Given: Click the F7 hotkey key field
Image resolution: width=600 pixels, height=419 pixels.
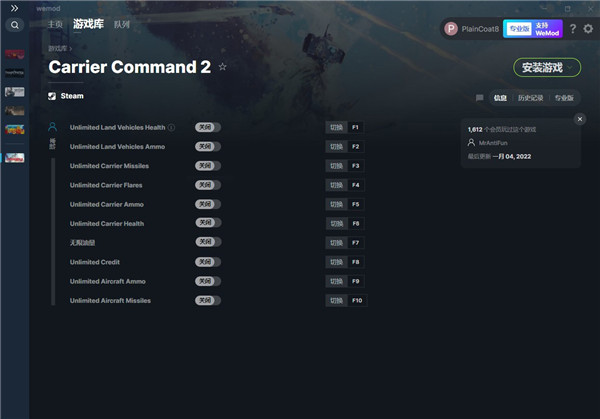Looking at the screenshot, I should [x=355, y=243].
